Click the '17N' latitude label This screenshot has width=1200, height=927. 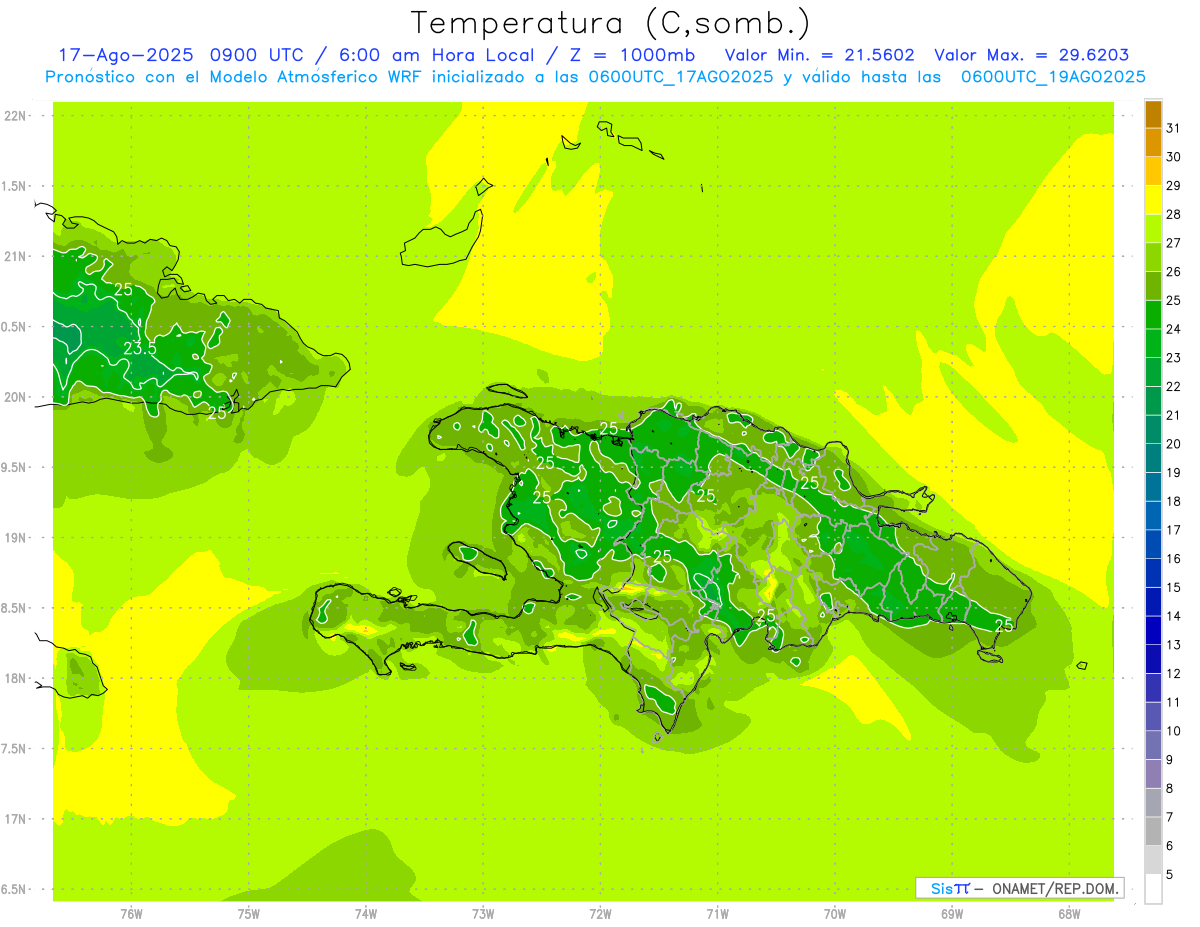(x=16, y=819)
